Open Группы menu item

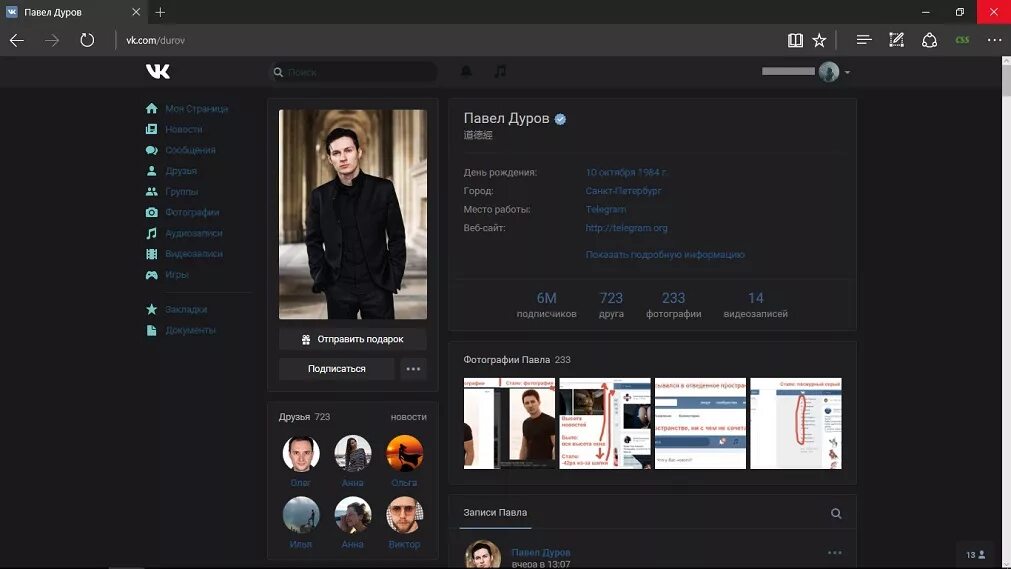tap(182, 192)
